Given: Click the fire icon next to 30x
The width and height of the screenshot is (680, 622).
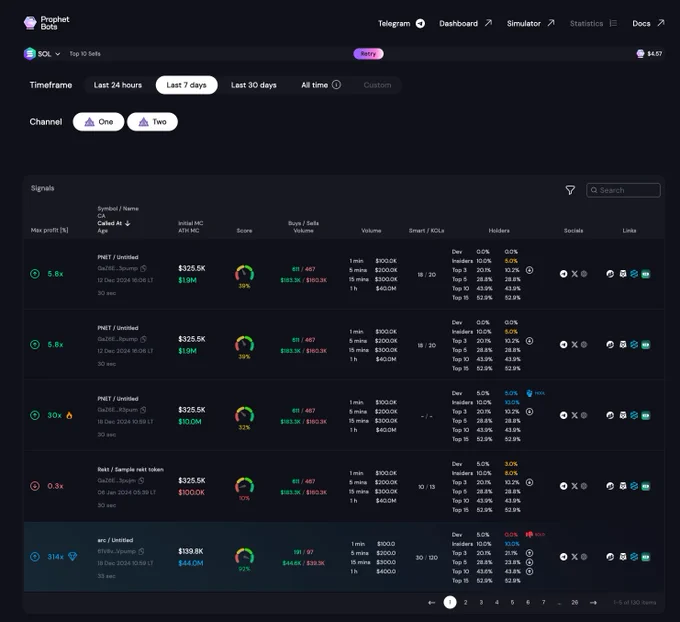Looking at the screenshot, I should (x=69, y=415).
